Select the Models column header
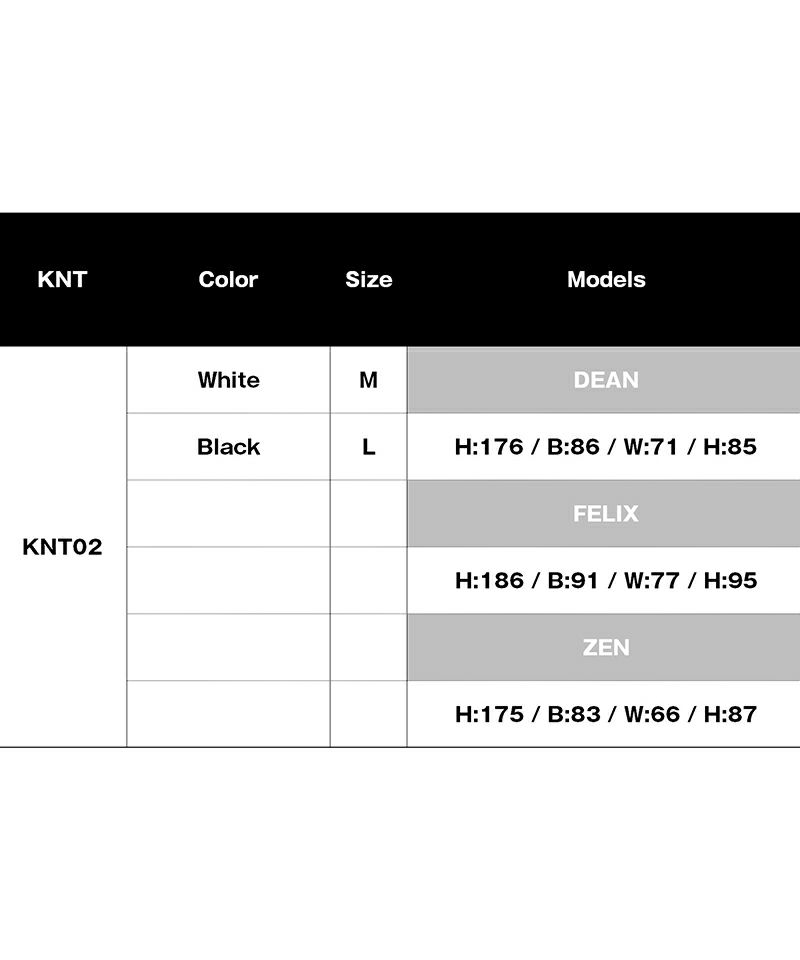Screen dimensions: 800x960 (606, 280)
